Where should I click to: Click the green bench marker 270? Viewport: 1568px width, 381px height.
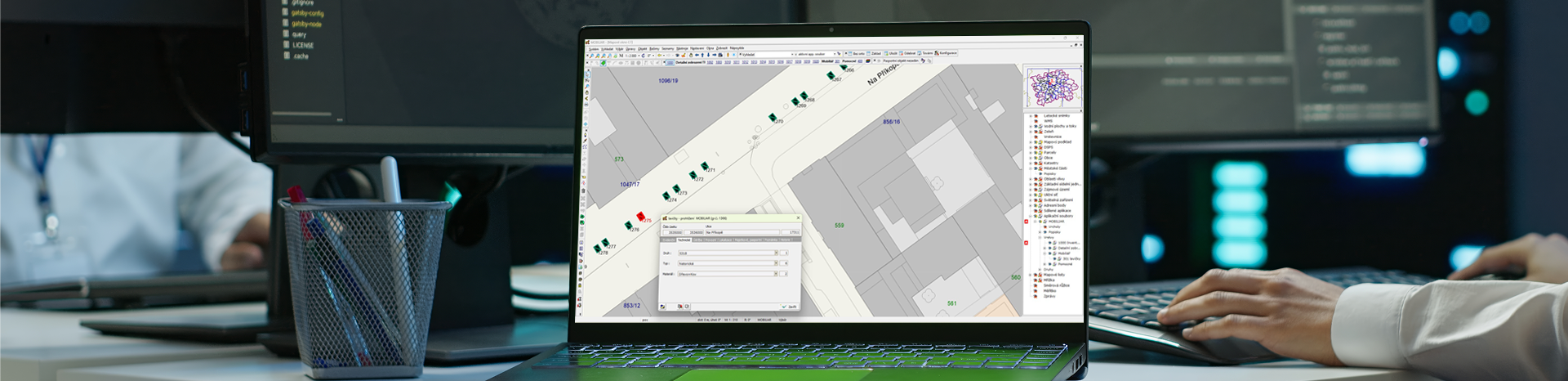773,118
